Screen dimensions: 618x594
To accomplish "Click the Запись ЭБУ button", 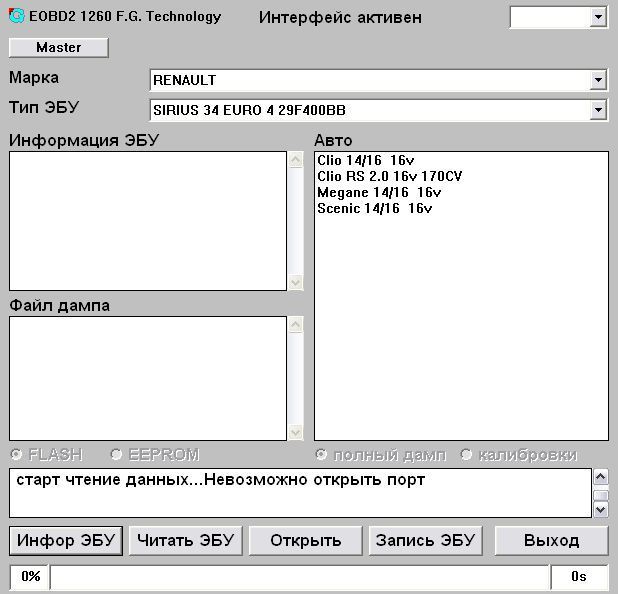I will click(x=425, y=540).
